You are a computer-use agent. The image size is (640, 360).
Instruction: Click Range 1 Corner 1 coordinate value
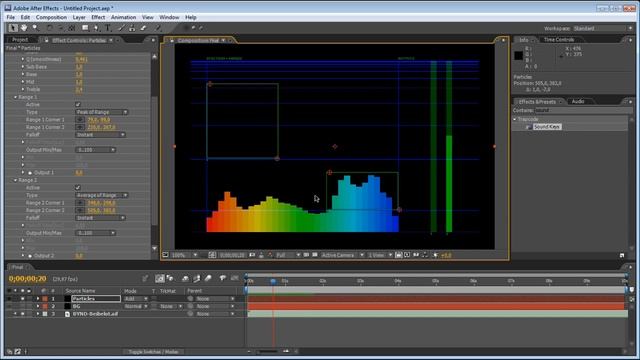click(99, 120)
